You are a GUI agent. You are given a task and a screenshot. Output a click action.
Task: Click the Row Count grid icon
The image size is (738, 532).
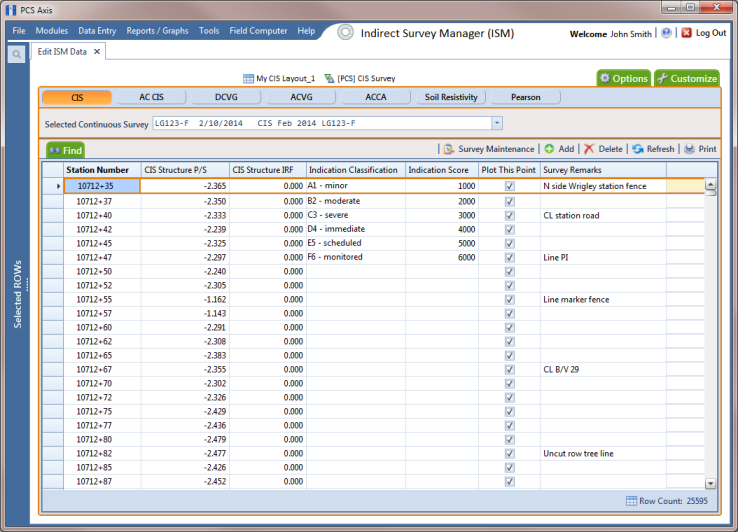point(631,501)
